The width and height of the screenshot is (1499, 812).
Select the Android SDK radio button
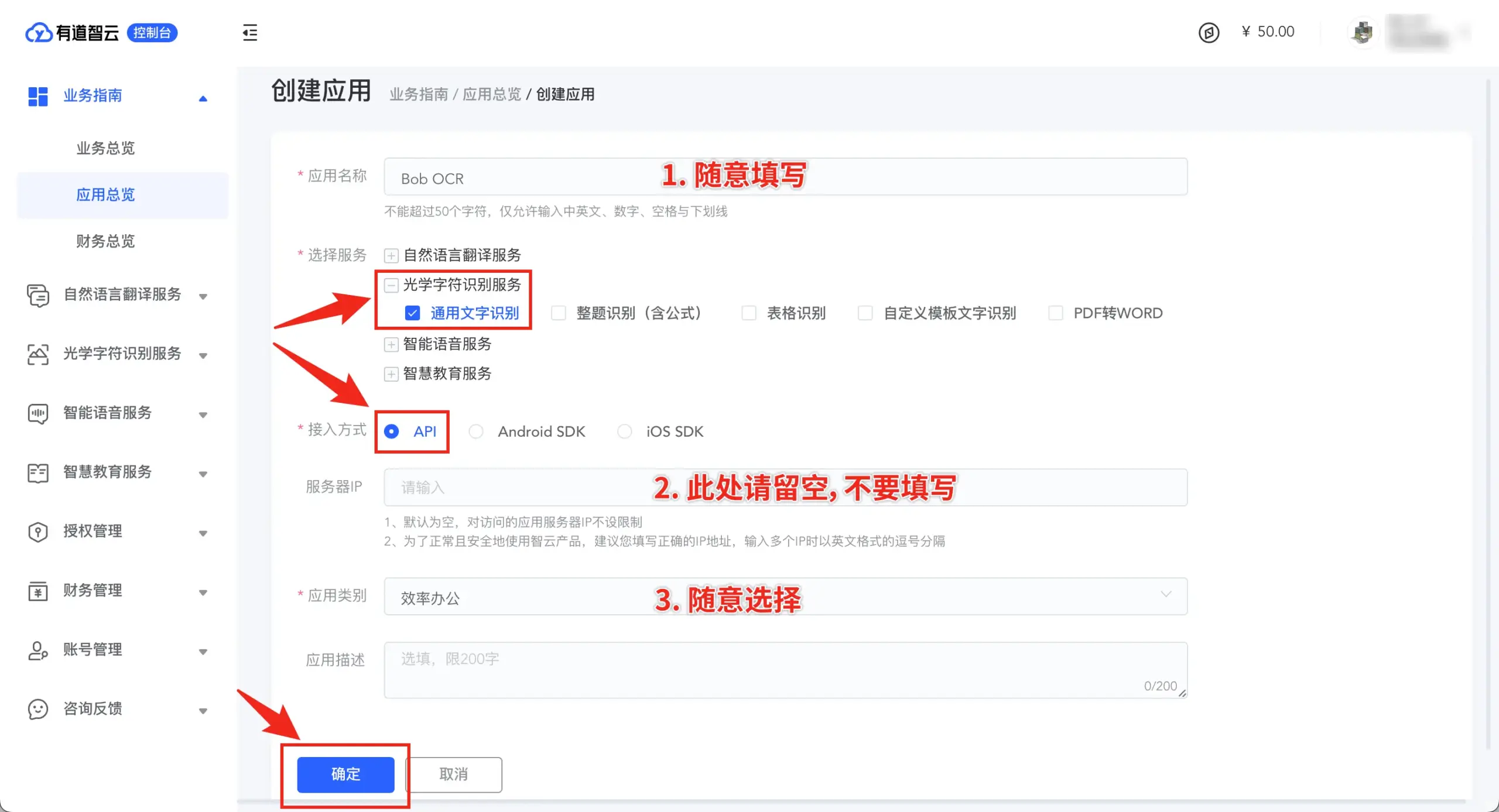click(476, 431)
